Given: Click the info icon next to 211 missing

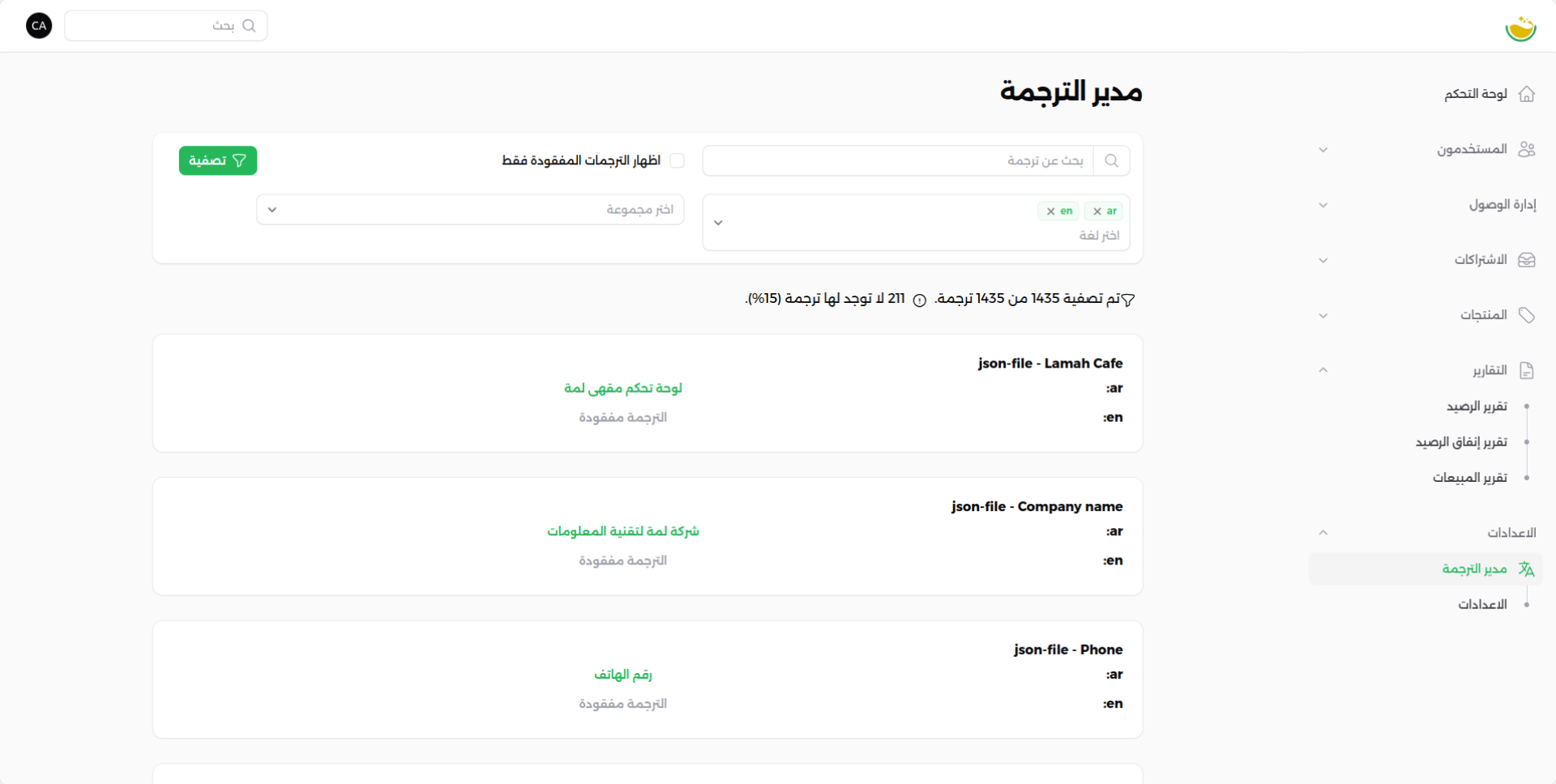Looking at the screenshot, I should 920,300.
